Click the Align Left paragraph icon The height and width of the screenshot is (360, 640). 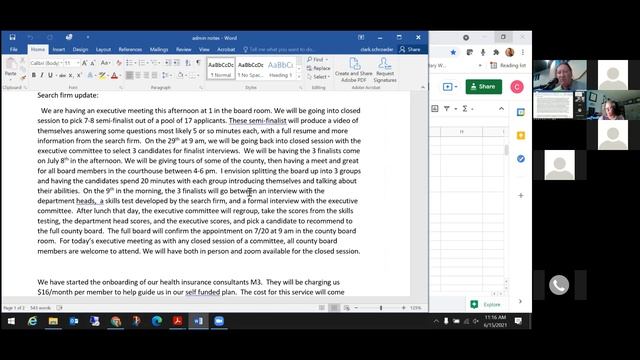pos(129,75)
